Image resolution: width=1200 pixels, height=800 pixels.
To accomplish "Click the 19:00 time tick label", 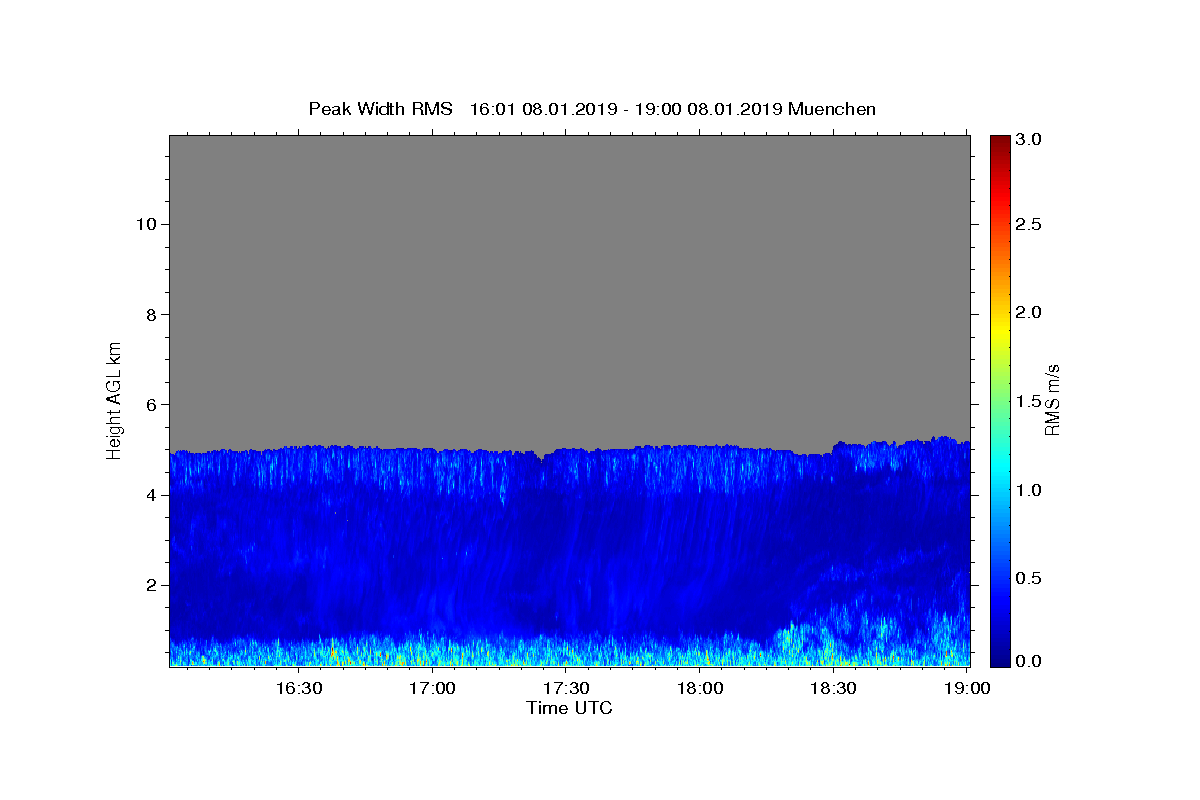I will point(967,688).
